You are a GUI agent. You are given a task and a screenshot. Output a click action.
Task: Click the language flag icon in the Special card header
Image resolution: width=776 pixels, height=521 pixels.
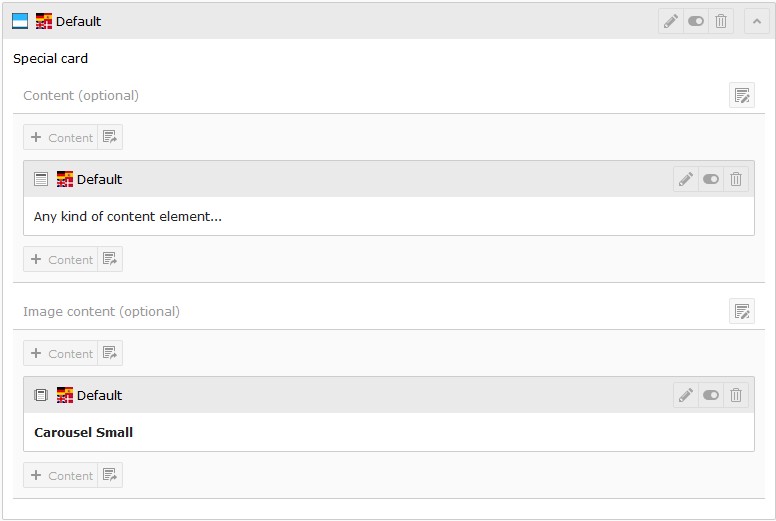pos(44,21)
